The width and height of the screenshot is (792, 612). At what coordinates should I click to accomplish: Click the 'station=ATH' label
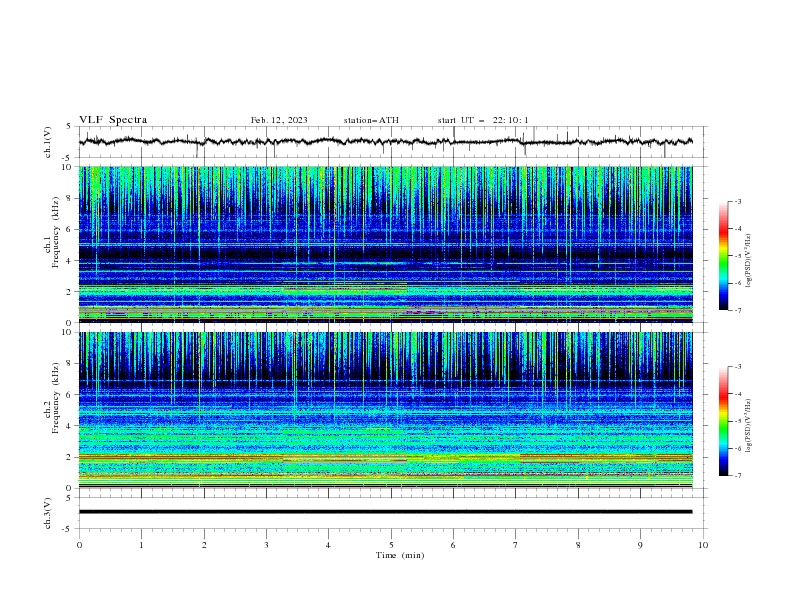pos(371,120)
